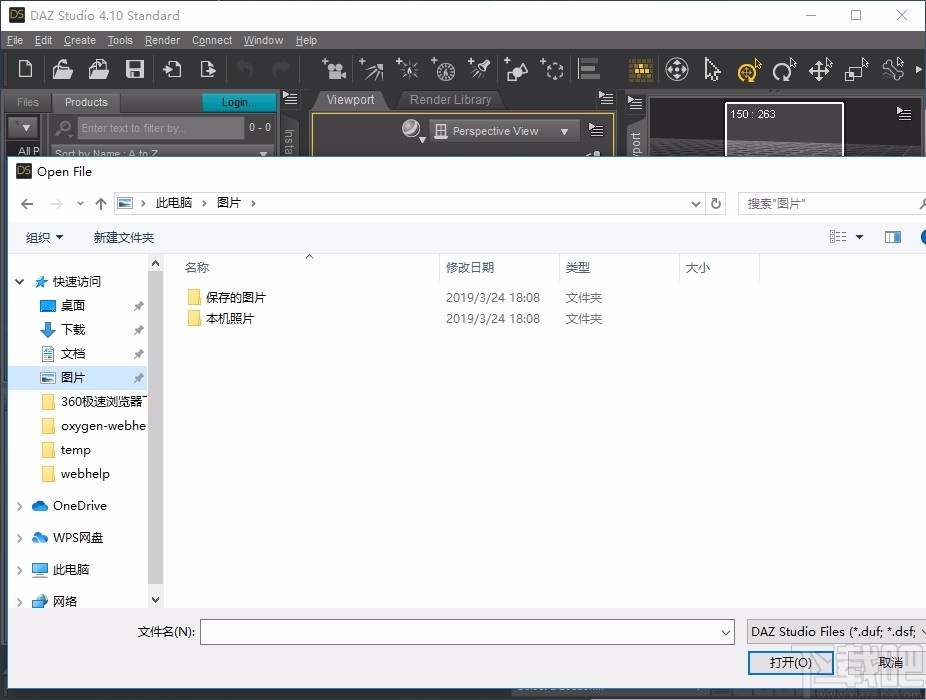Toggle the preview pane icon

tap(892, 237)
